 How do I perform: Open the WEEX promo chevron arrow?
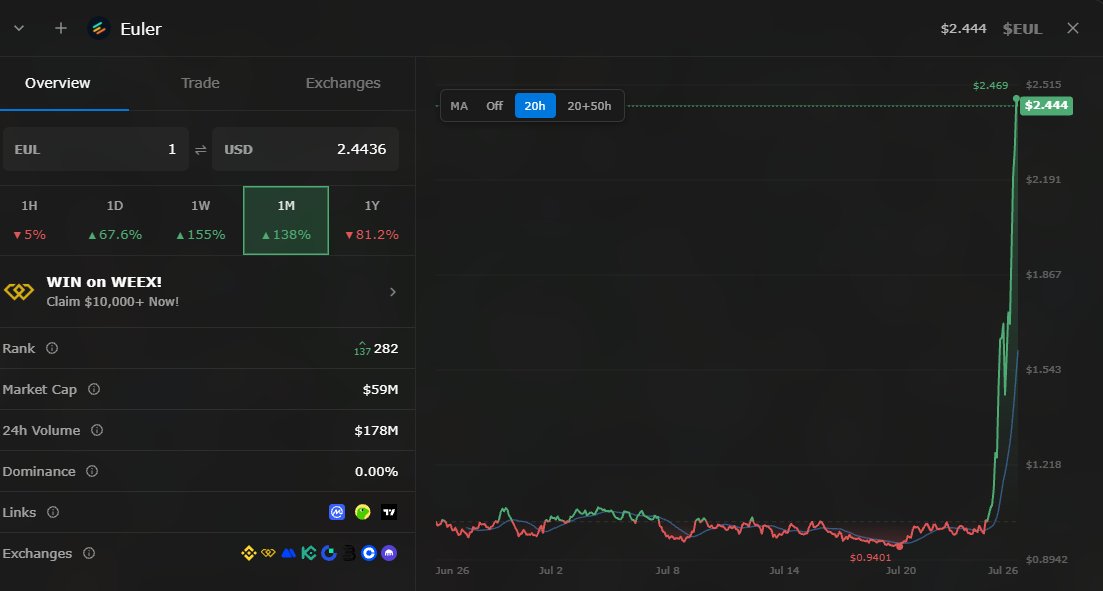point(393,292)
